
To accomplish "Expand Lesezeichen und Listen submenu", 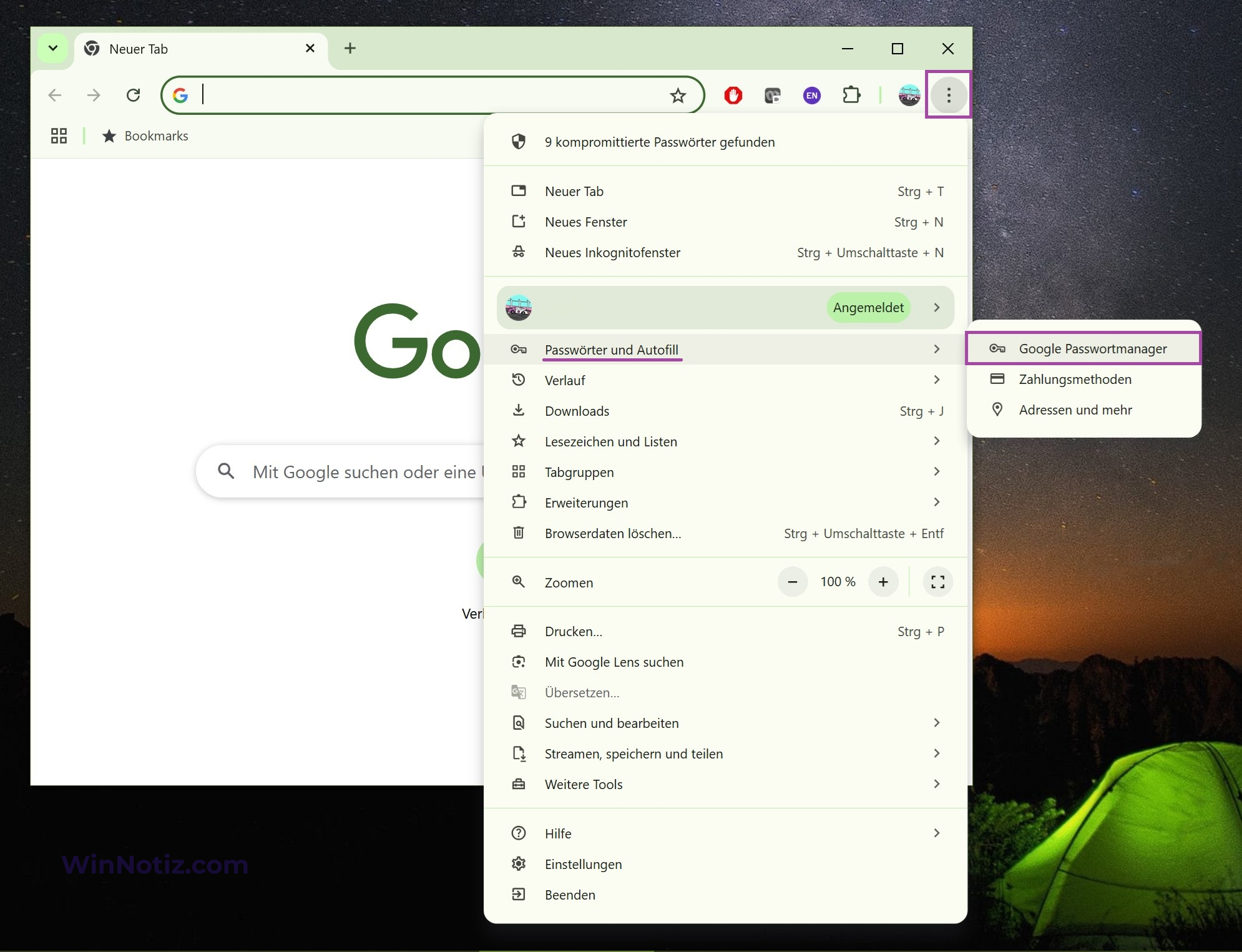I will (726, 441).
